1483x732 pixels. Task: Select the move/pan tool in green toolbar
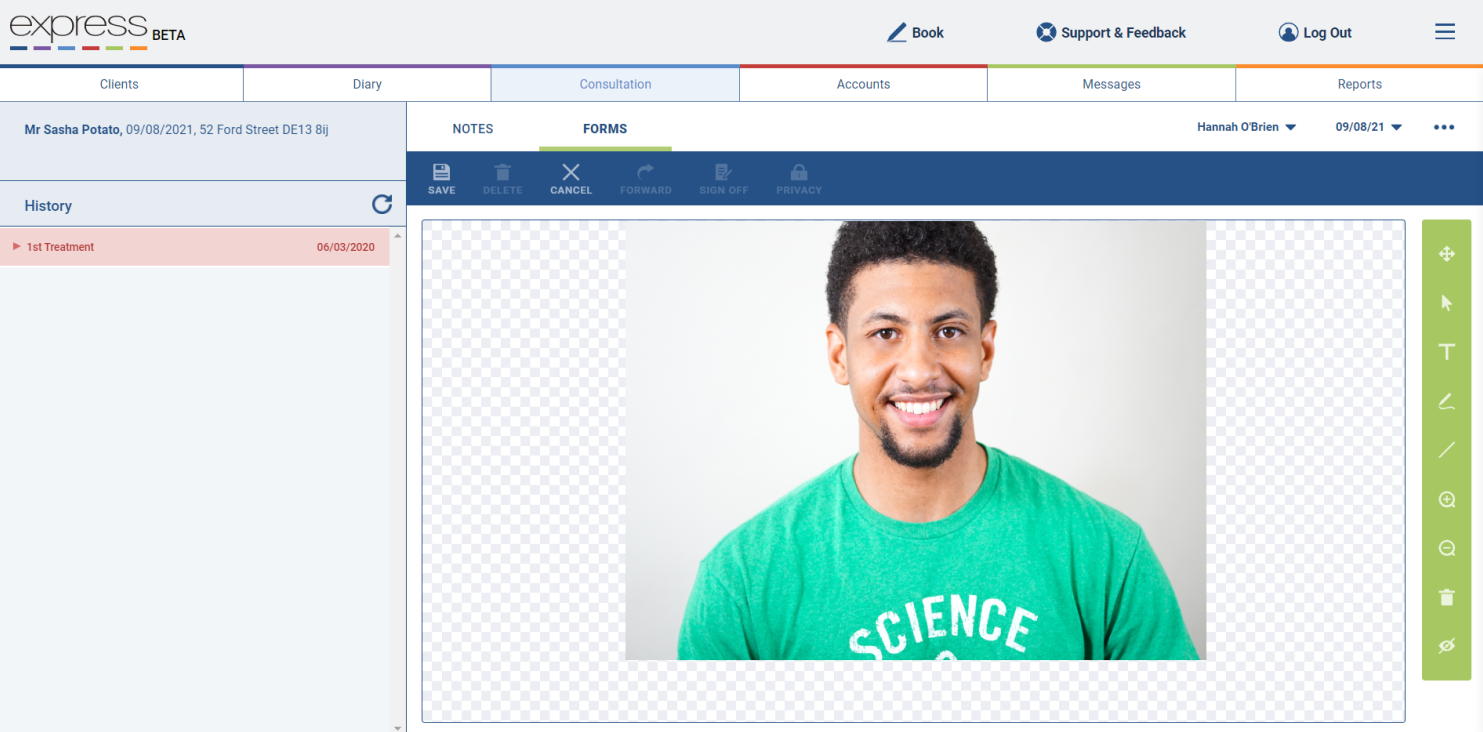tap(1446, 254)
